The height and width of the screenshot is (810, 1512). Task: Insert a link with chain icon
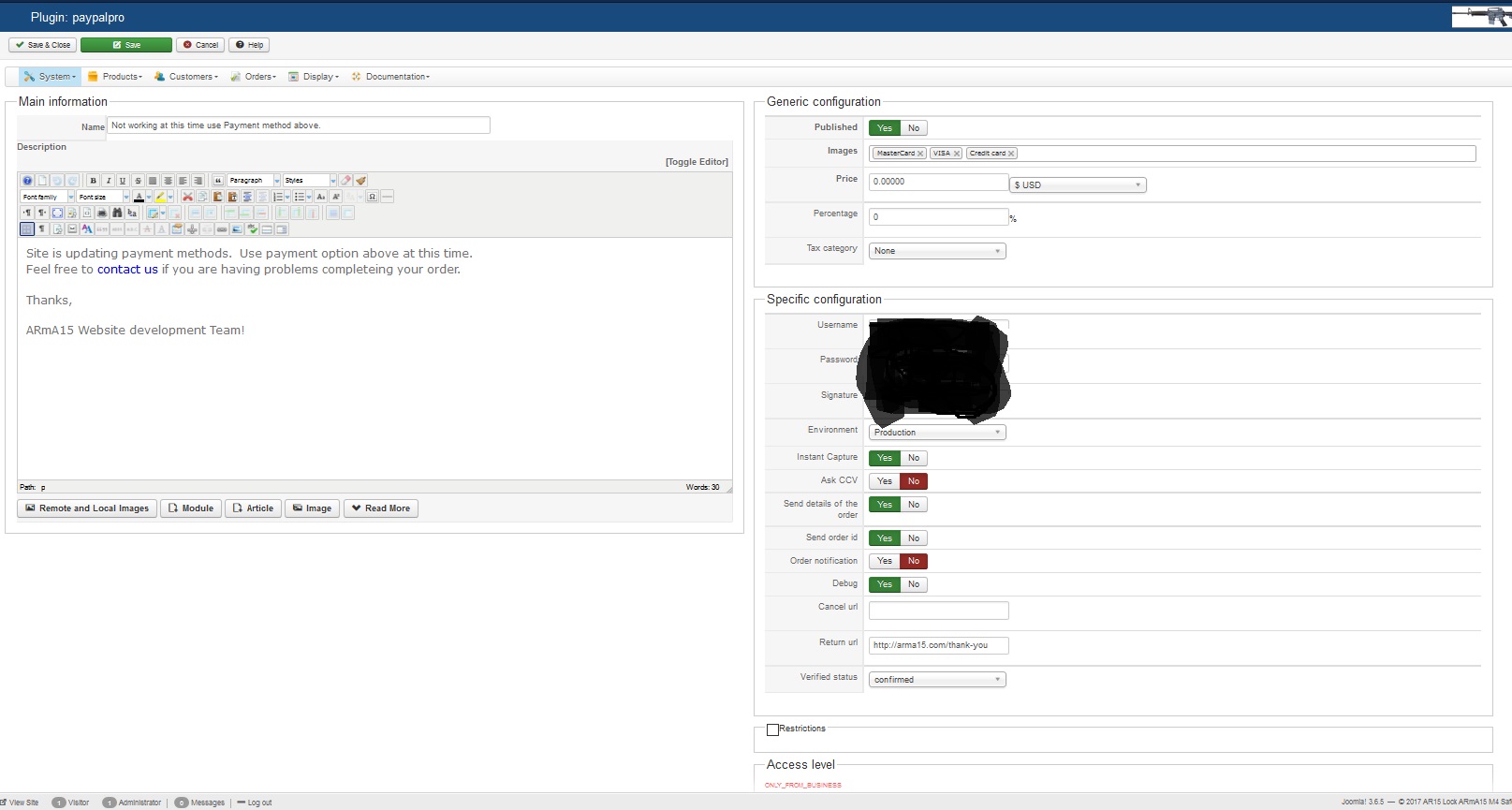(x=222, y=228)
